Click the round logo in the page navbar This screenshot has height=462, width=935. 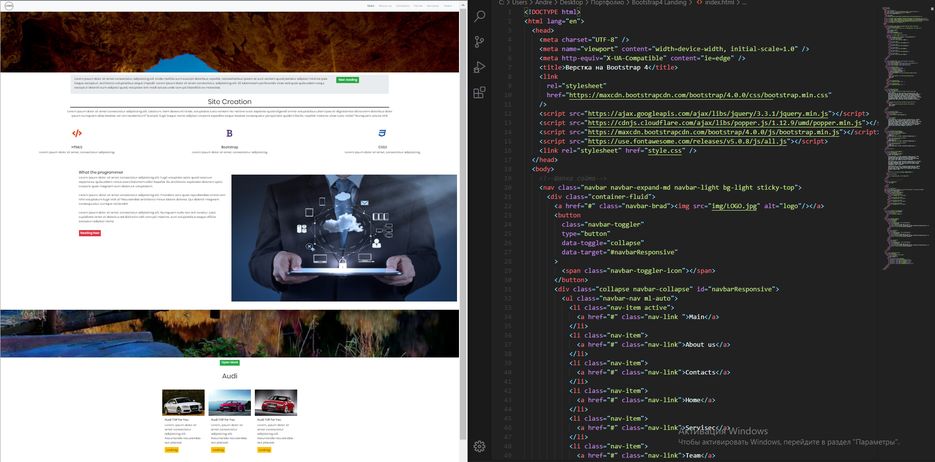tap(11, 6)
